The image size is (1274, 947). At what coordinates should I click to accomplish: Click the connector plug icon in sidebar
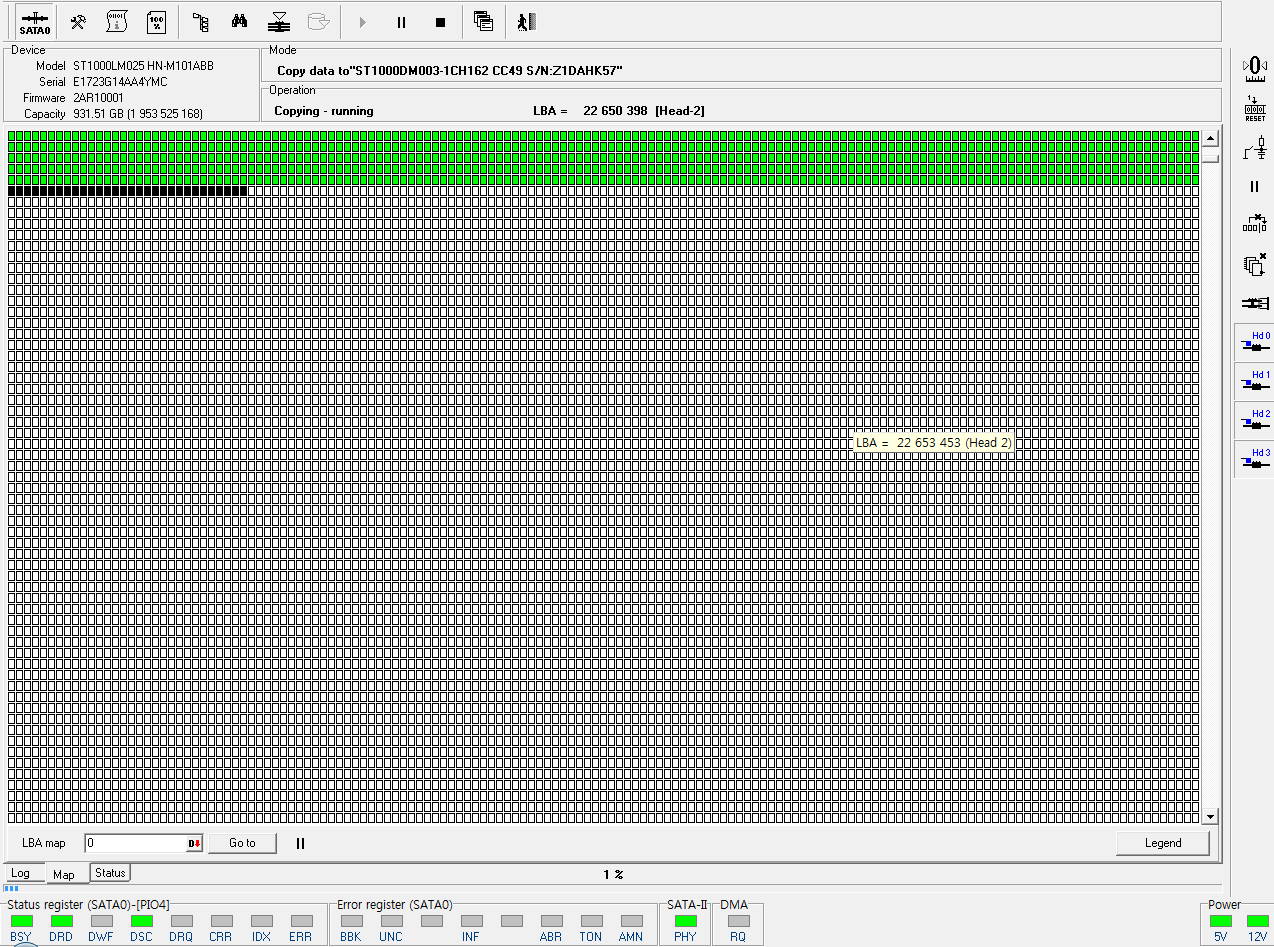tap(1255, 303)
